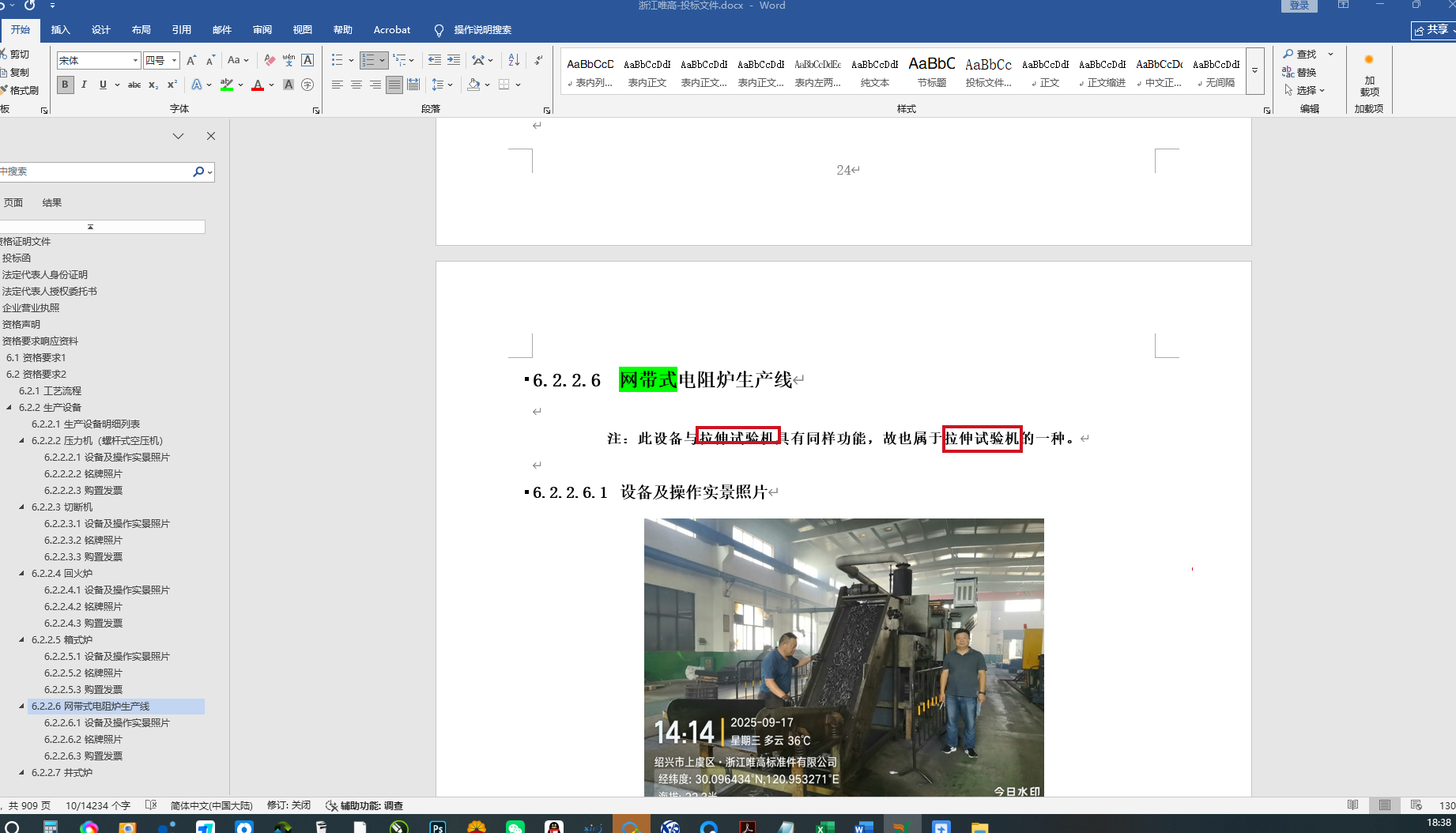
Task: Open the font size dropdown
Action: tap(174, 60)
